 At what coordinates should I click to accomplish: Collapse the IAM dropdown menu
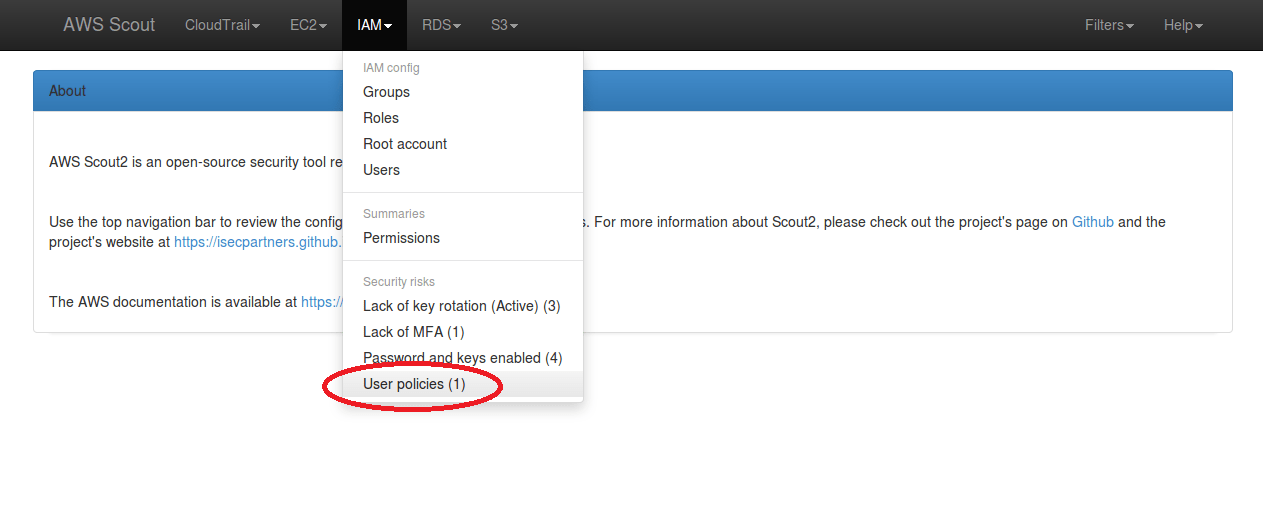pos(374,25)
